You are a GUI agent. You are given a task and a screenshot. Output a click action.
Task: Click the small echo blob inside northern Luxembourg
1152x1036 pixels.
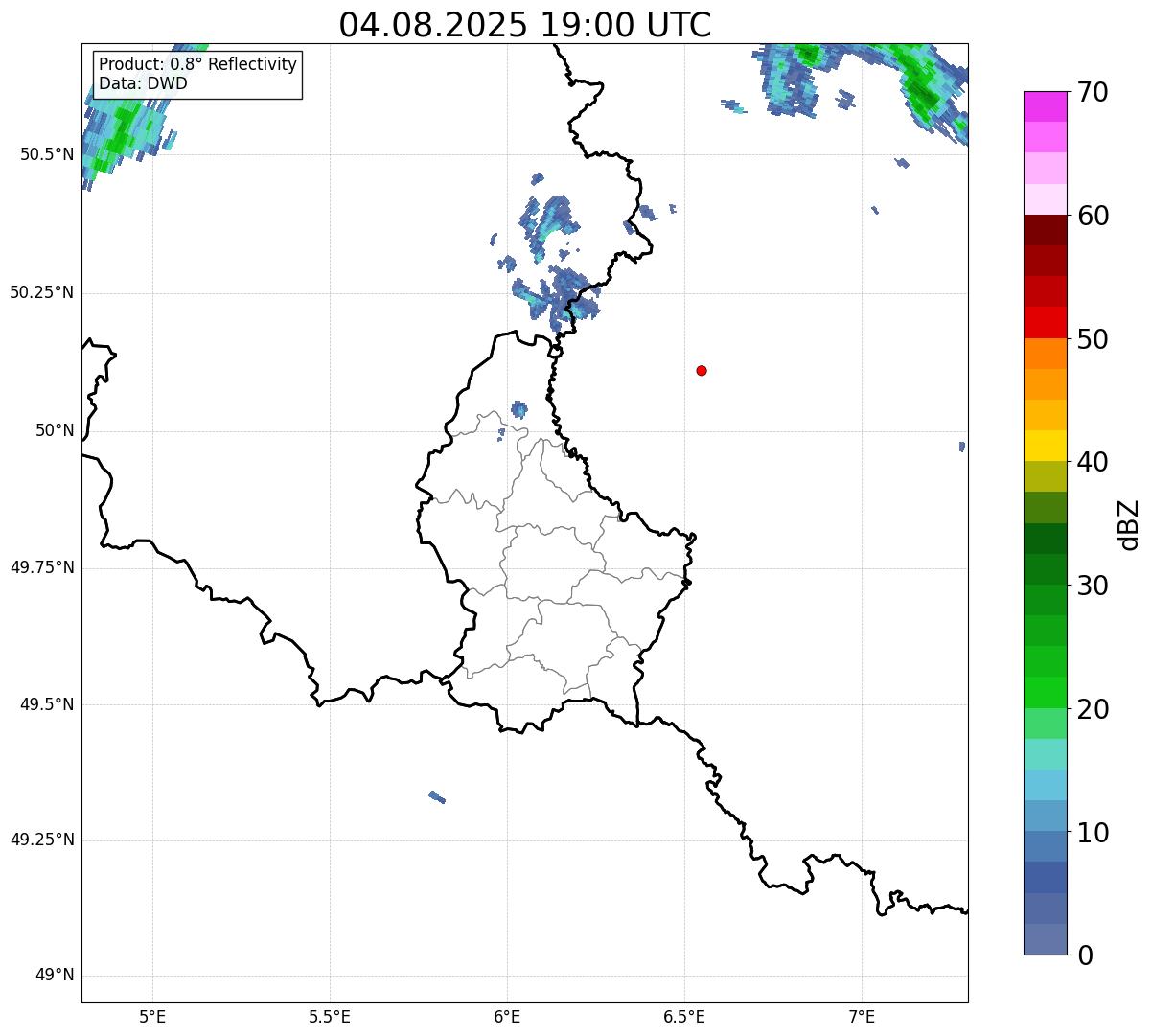pyautogui.click(x=518, y=410)
